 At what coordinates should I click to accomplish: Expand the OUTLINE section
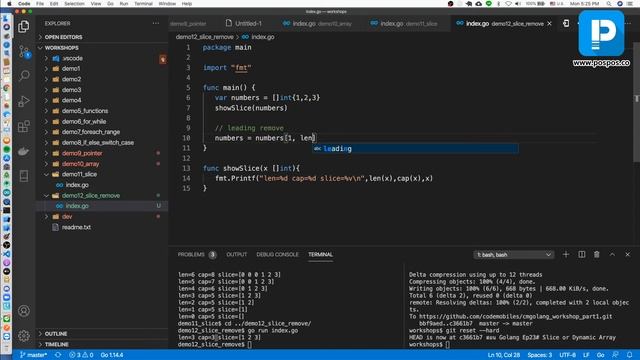click(56, 334)
